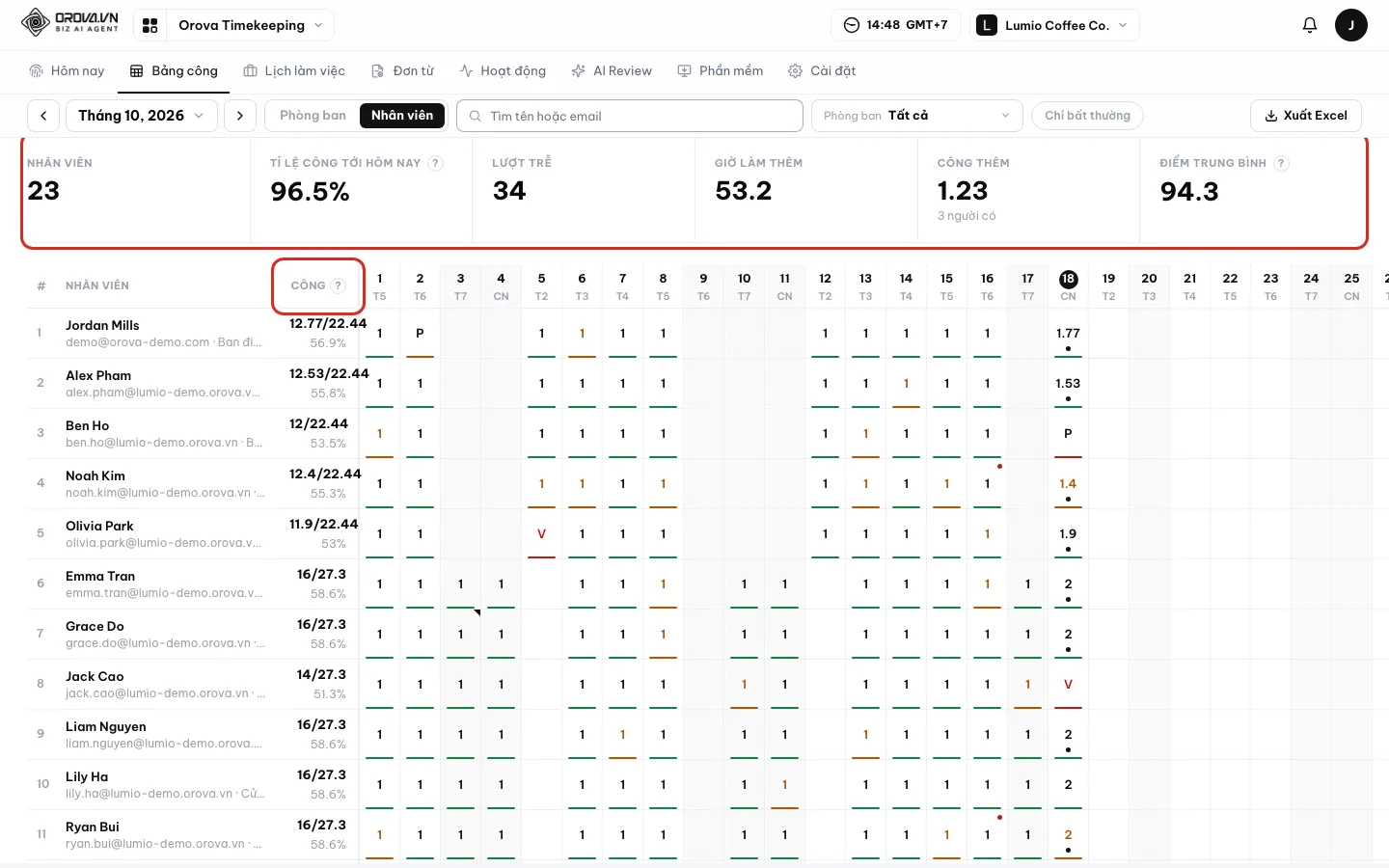The image size is (1389, 868).
Task: Click Ben Ho's P cell on day 18
Action: click(x=1068, y=434)
